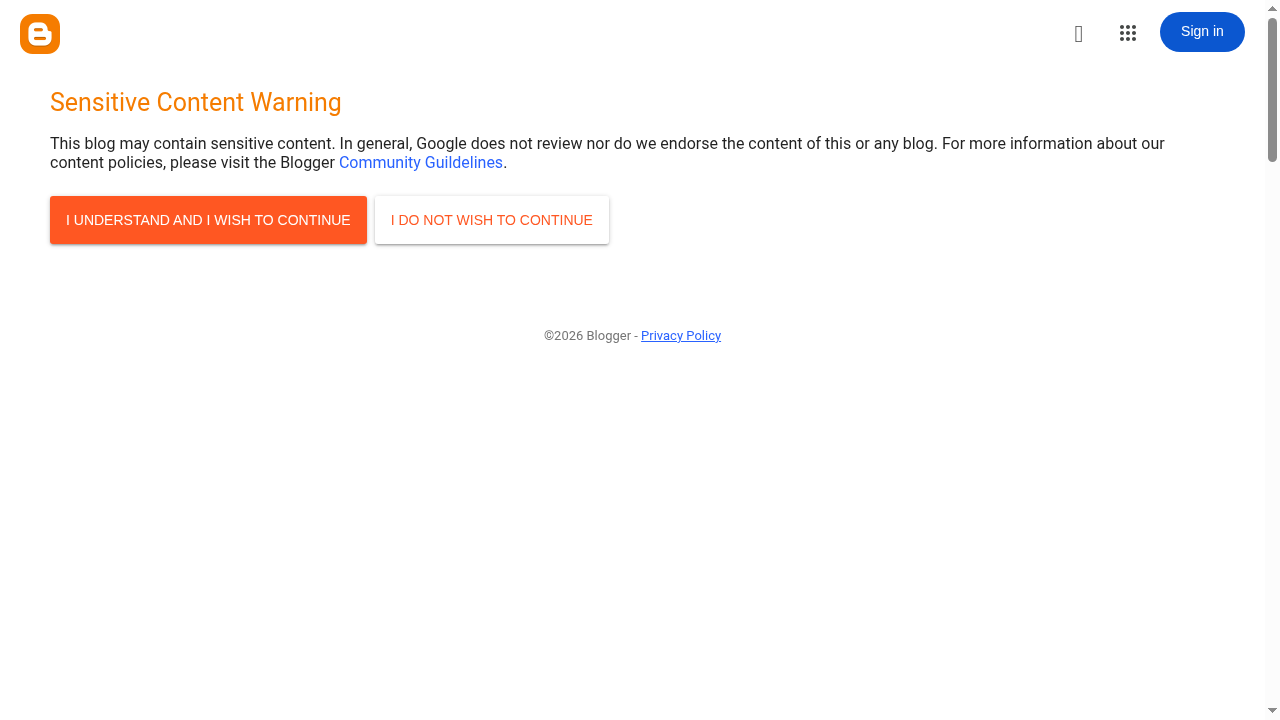
Task: Open the Google apps grid
Action: (1128, 33)
